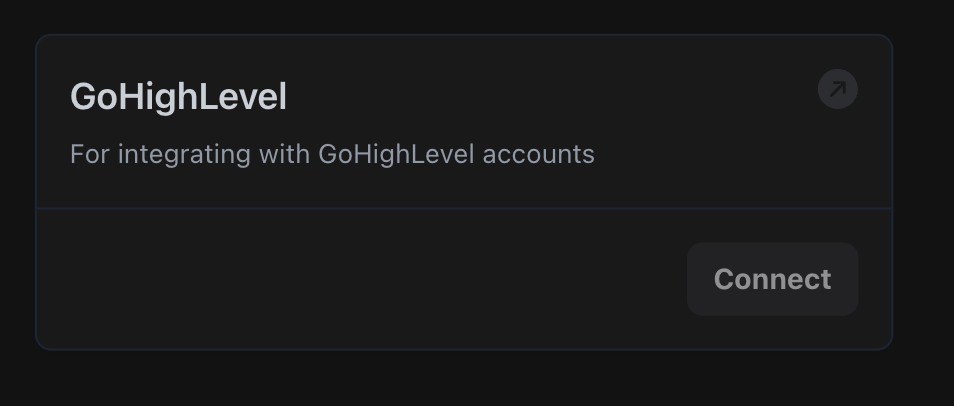Click the word "GoHighLevel" in the heading
Screen dimensions: 954x406
pyautogui.click(x=178, y=97)
